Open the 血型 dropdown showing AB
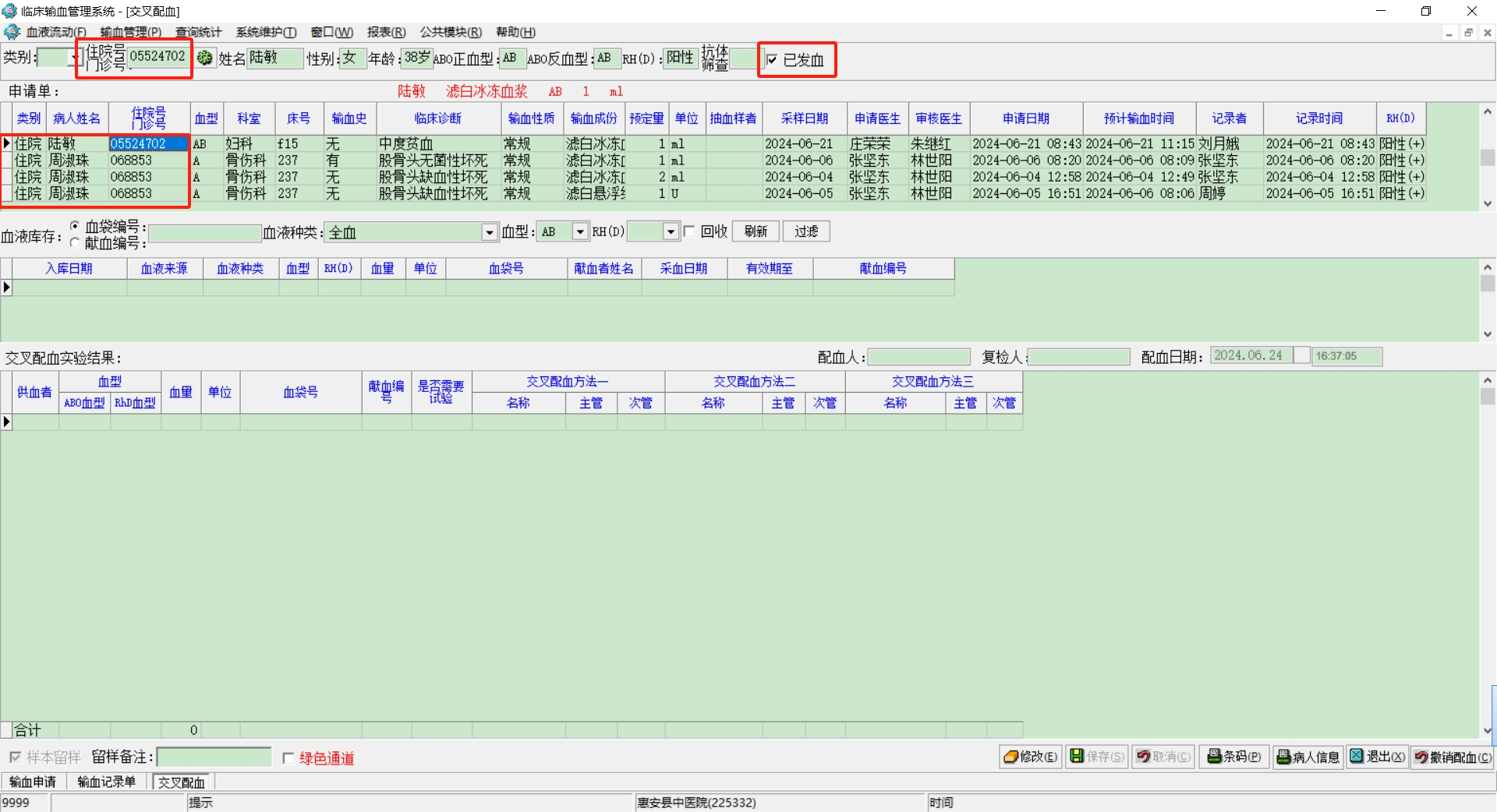This screenshot has width=1497, height=812. (580, 231)
